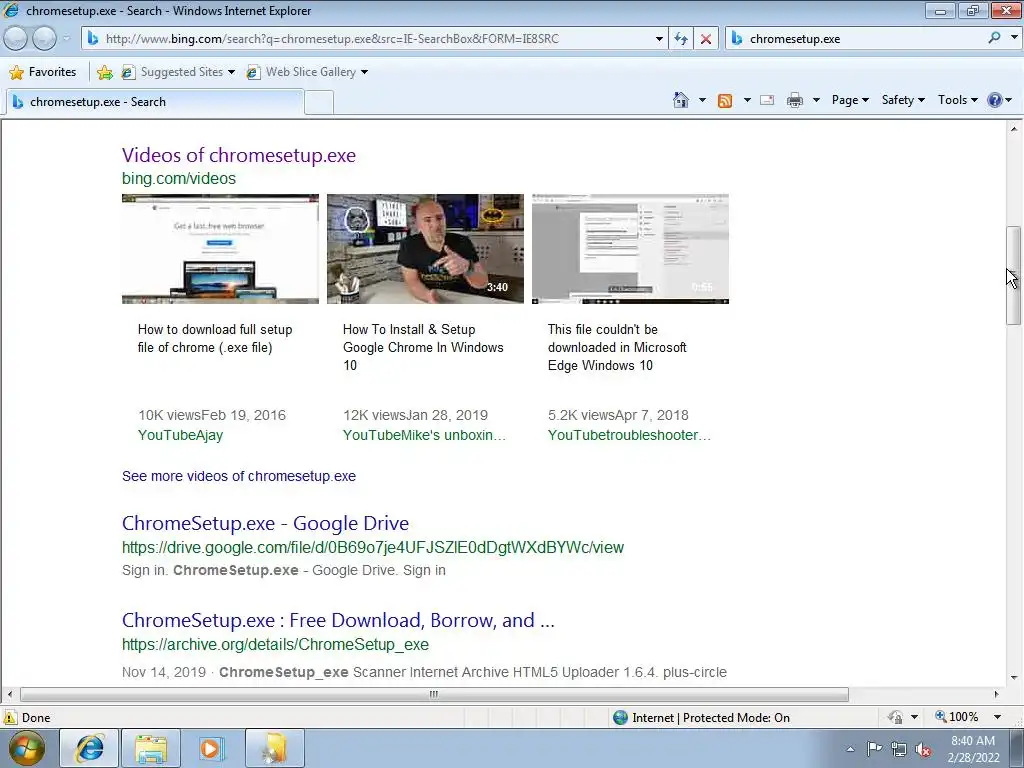Click the Read Mail envelope icon
The height and width of the screenshot is (768, 1024).
tap(767, 100)
